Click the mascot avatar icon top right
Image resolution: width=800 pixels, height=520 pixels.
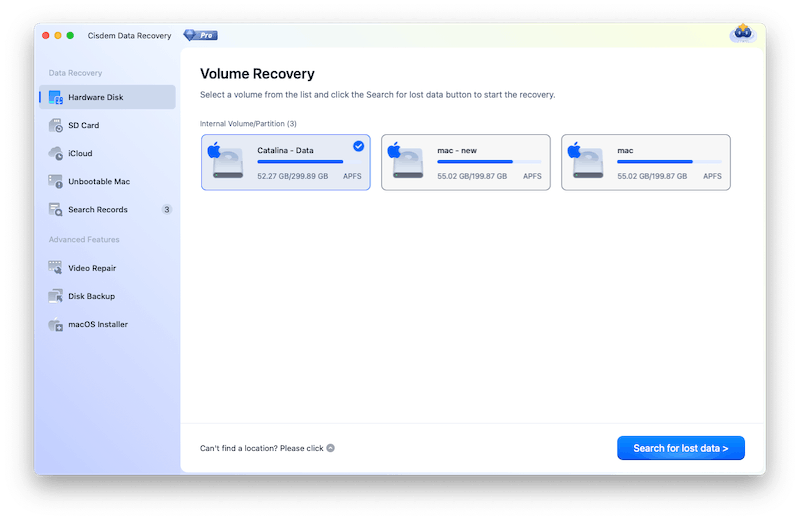pos(742,33)
